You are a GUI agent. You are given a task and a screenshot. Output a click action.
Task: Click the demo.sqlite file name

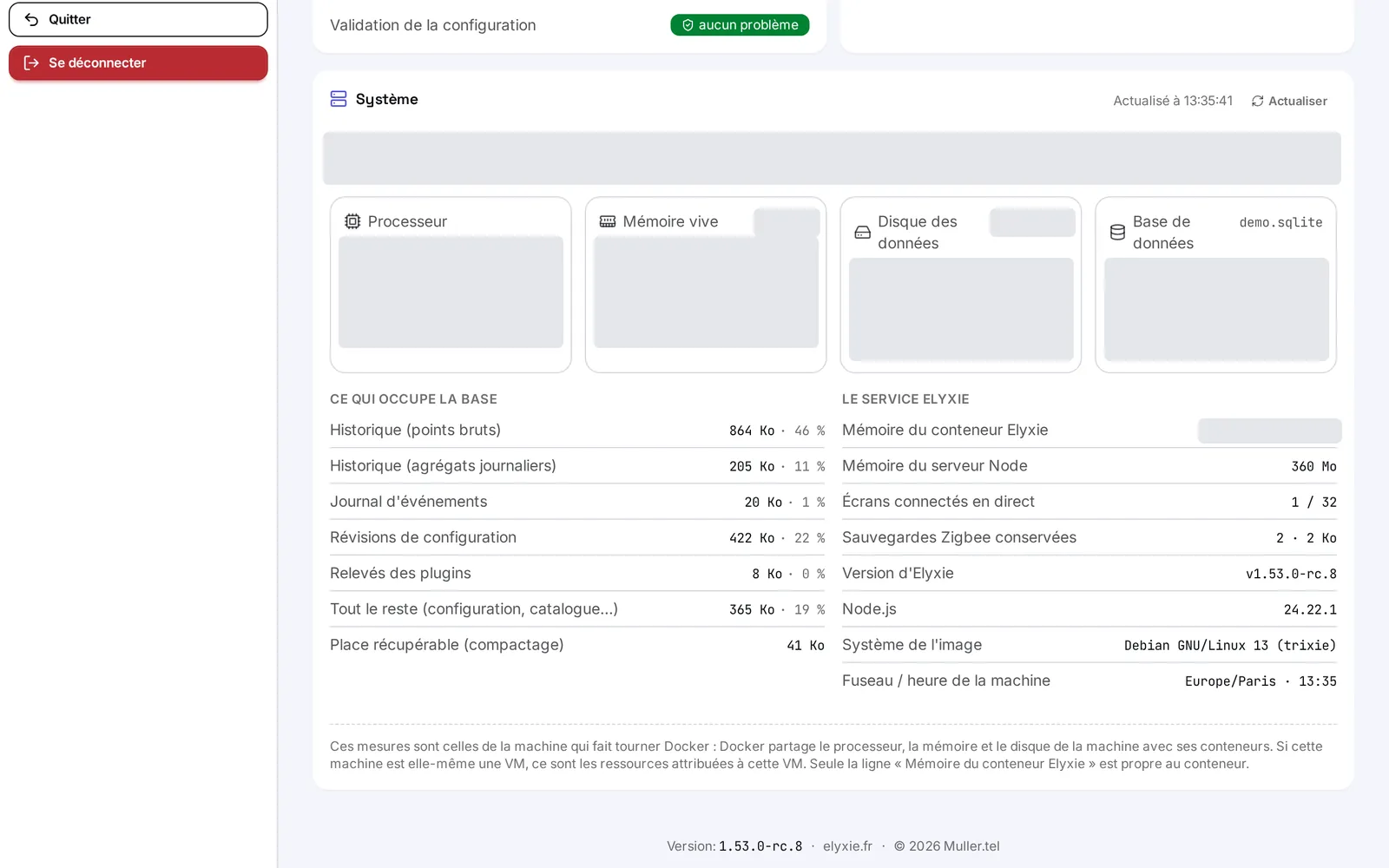pos(1280,222)
